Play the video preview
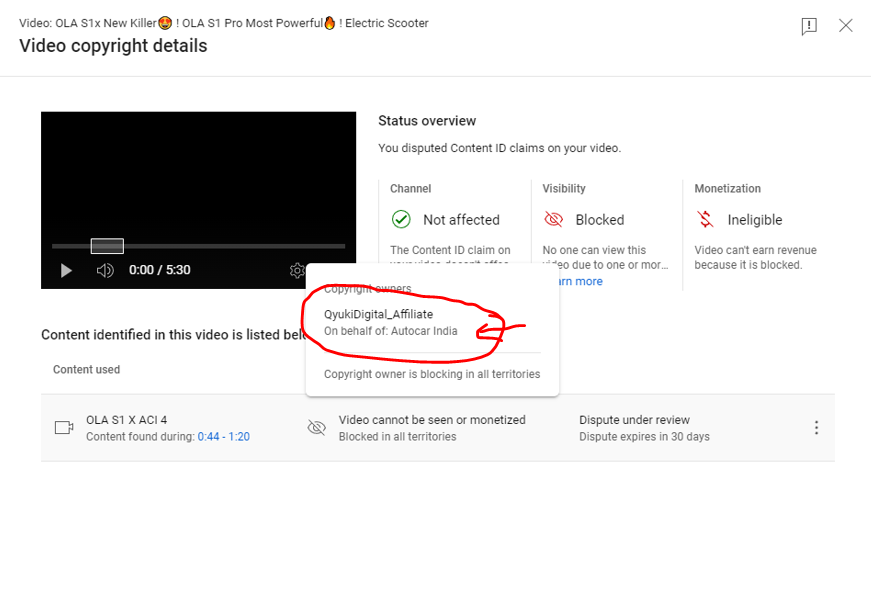This screenshot has width=871, height=601. point(66,271)
